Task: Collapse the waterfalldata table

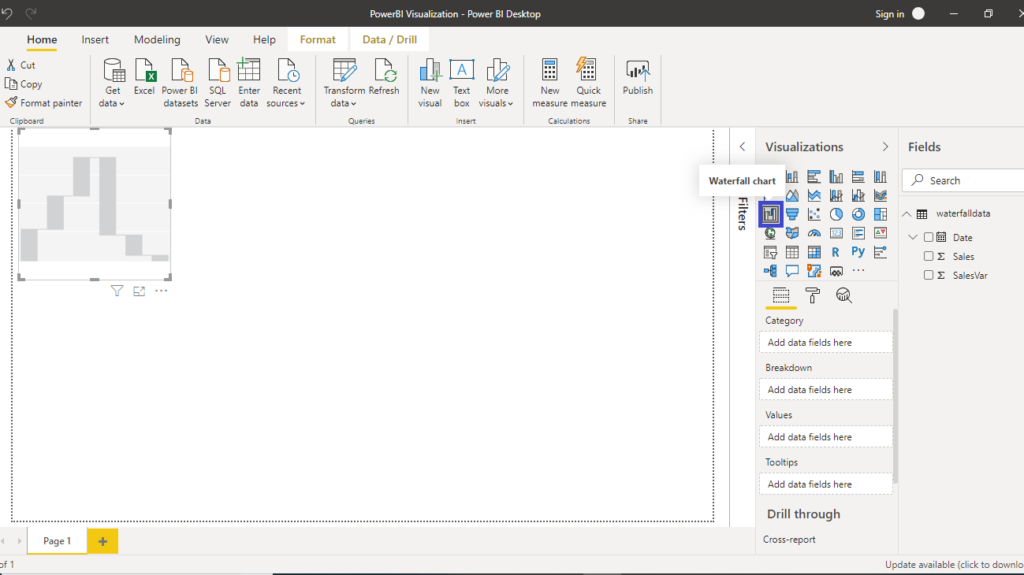Action: pyautogui.click(x=906, y=214)
